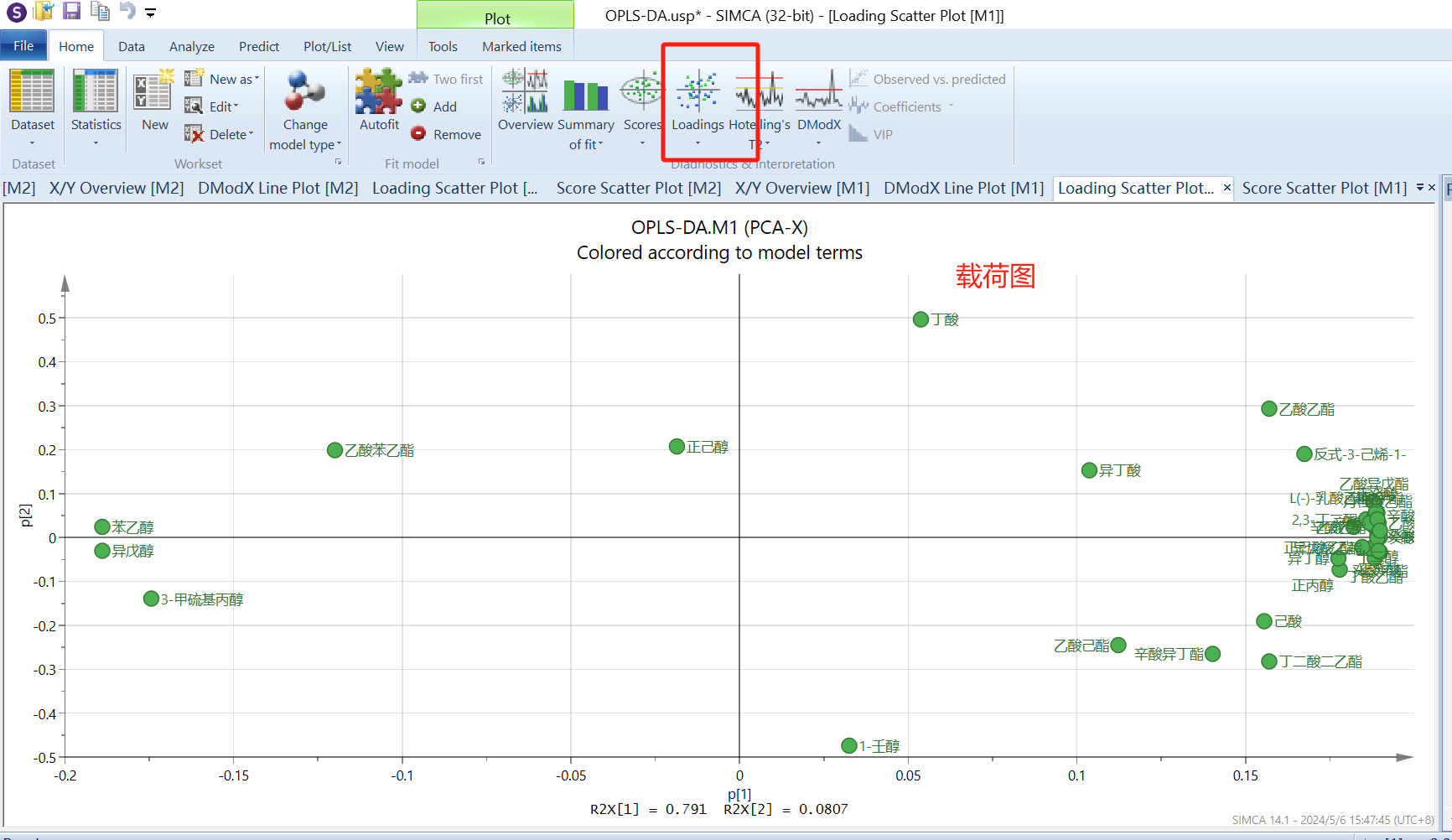The height and width of the screenshot is (840, 1452).
Task: Select the 丁酸 data point
Action: (920, 319)
